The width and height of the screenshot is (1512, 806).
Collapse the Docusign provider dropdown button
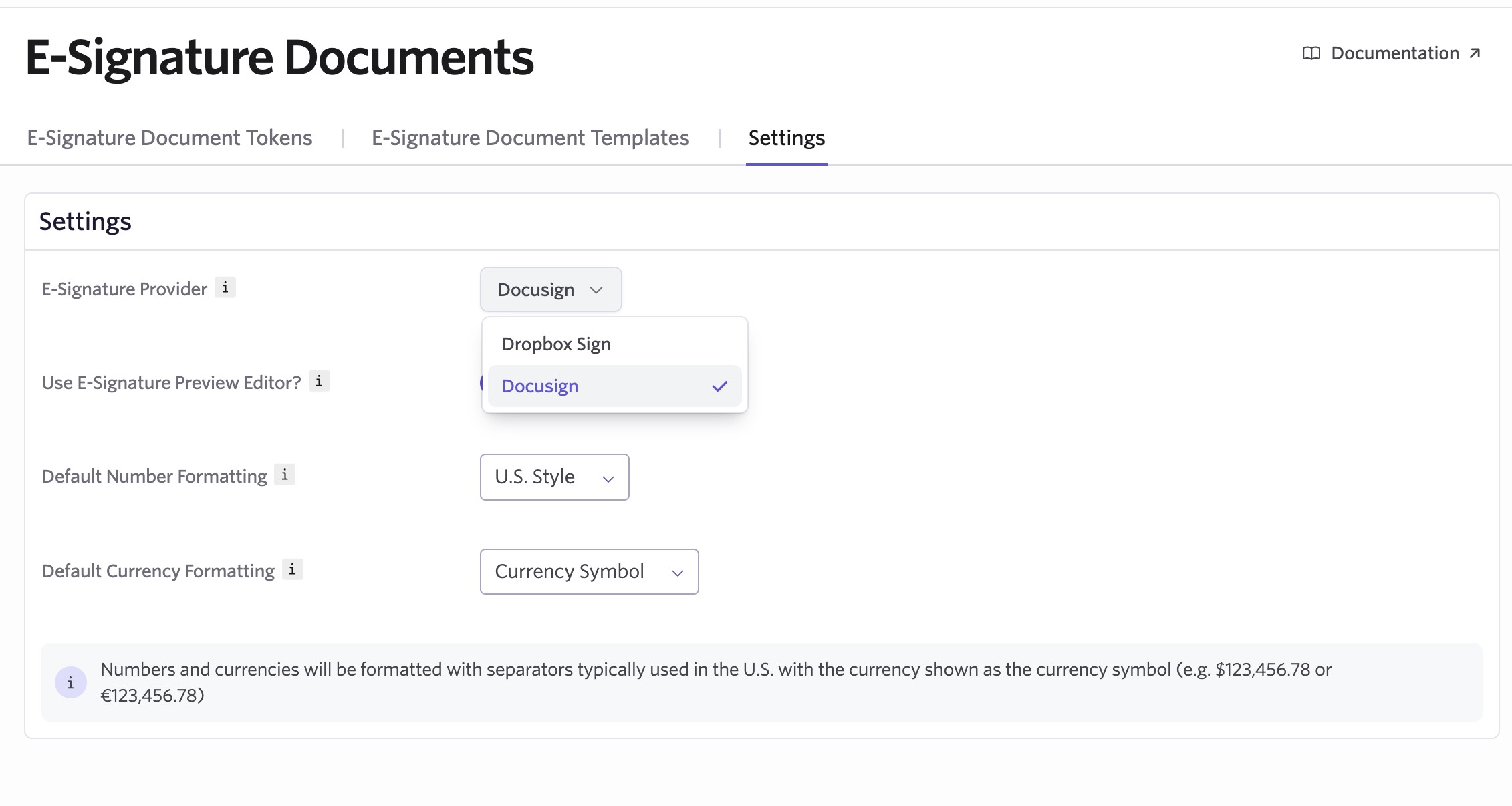pyautogui.click(x=550, y=290)
